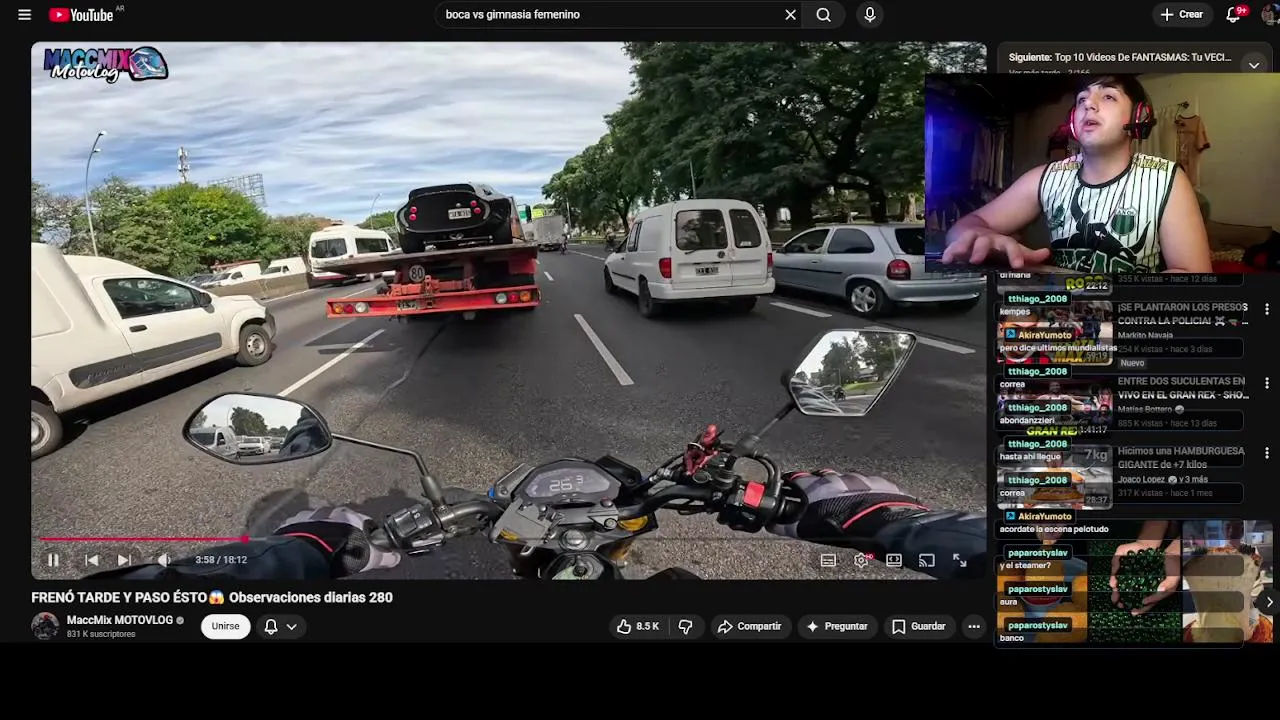Click the 3:58 / 18:12 time display
Screen dimensions: 1280x720
221,560
